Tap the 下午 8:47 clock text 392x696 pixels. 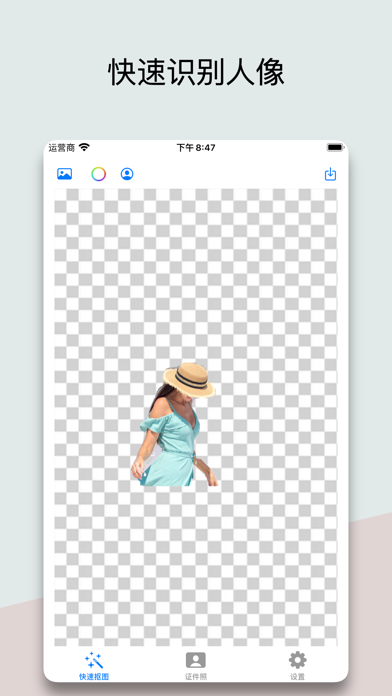point(196,148)
